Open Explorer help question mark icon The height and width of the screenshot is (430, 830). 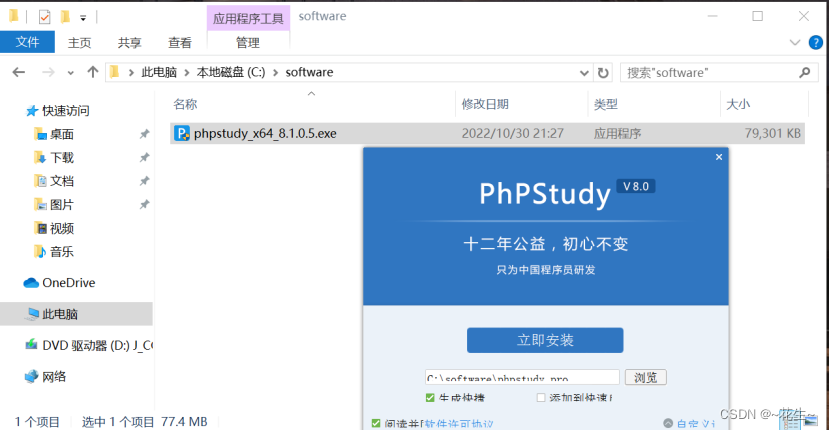click(816, 42)
